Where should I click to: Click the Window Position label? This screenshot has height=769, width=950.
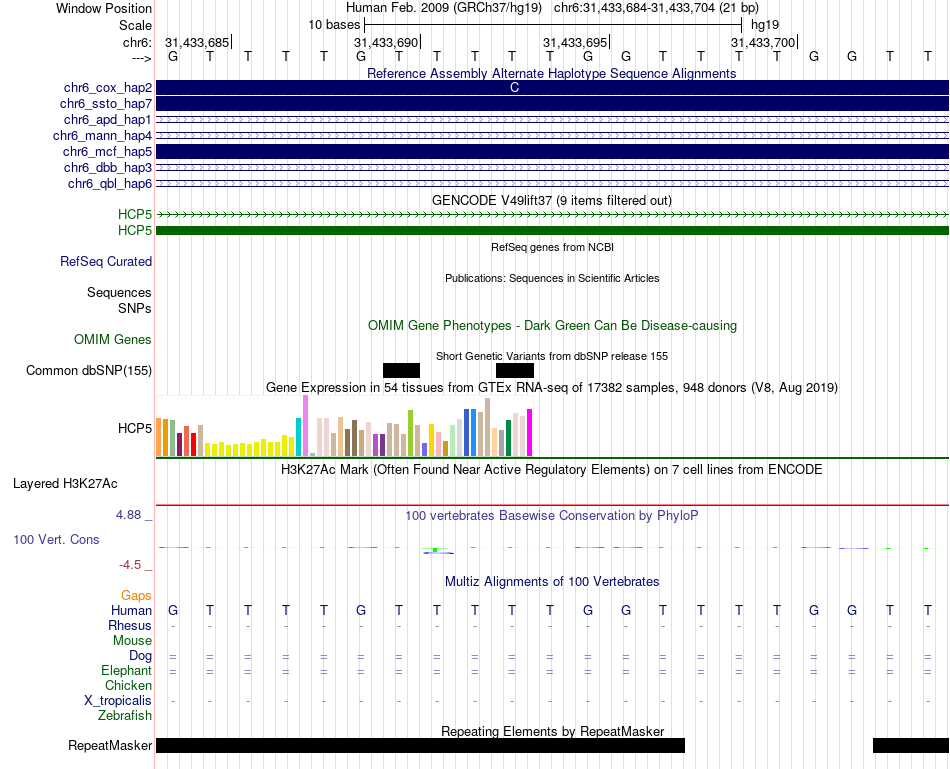point(104,8)
